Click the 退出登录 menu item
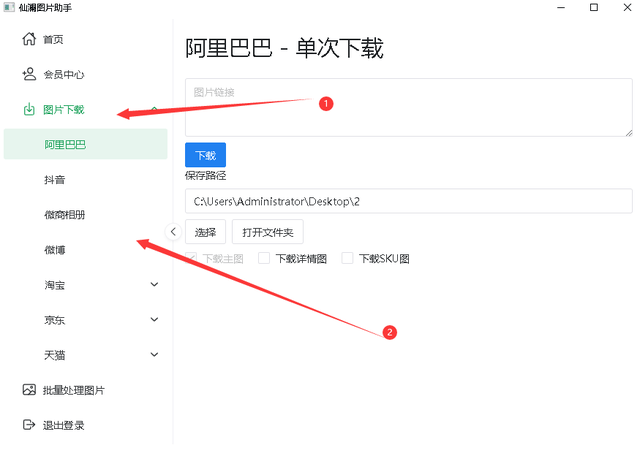Screen dimensions: 640x475 85,425
